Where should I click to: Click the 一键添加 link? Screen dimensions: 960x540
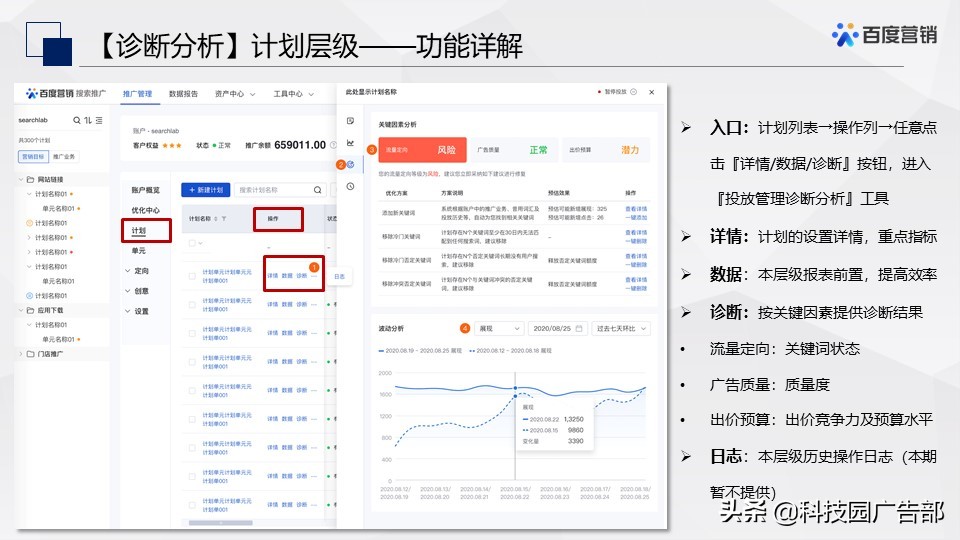tap(636, 217)
